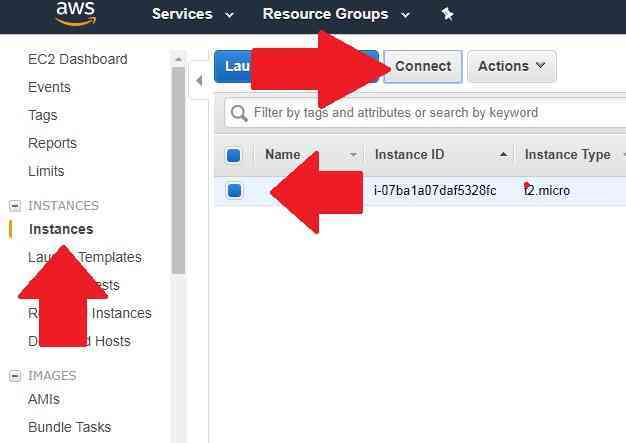Open the Name column dropdown arrow

pyautogui.click(x=353, y=155)
